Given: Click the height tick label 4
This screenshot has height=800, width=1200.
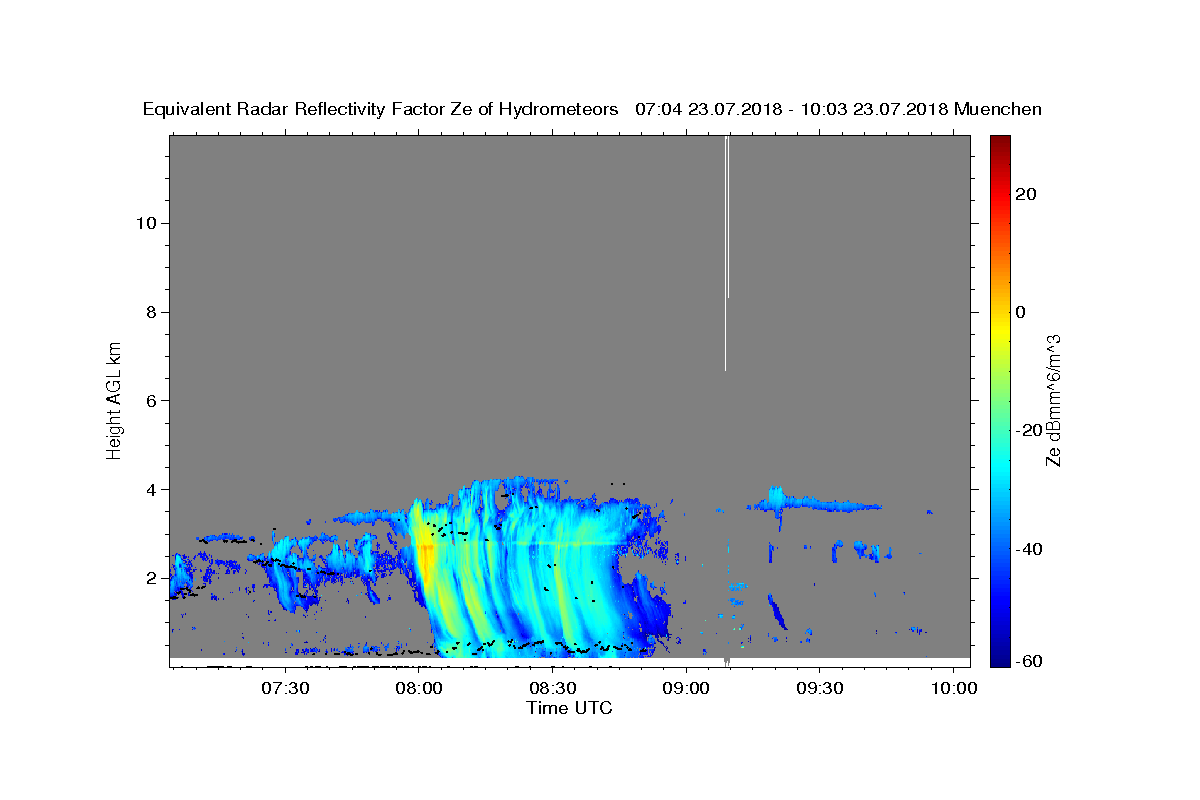Looking at the screenshot, I should [x=151, y=489].
